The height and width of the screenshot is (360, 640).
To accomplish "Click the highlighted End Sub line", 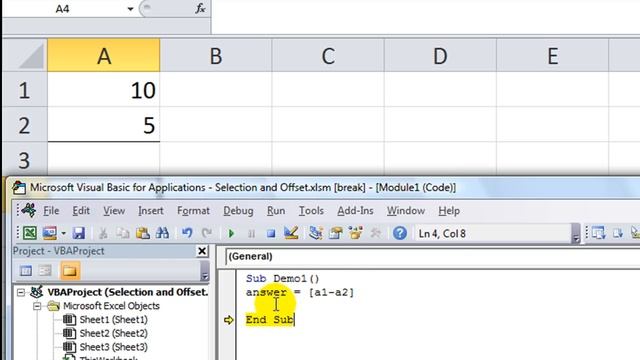I will [269, 320].
